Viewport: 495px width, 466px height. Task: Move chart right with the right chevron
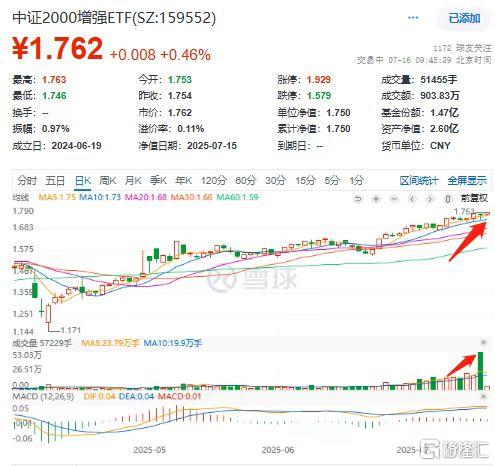coord(430,199)
